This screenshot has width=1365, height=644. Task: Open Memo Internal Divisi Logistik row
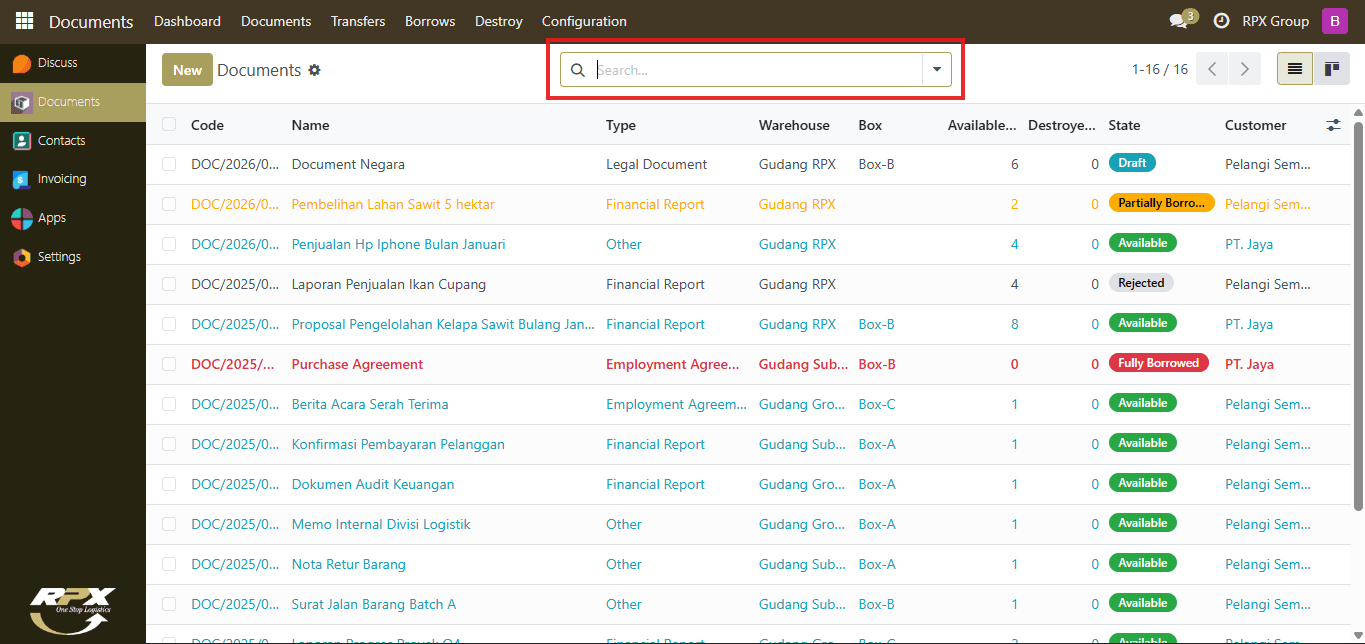point(749,524)
